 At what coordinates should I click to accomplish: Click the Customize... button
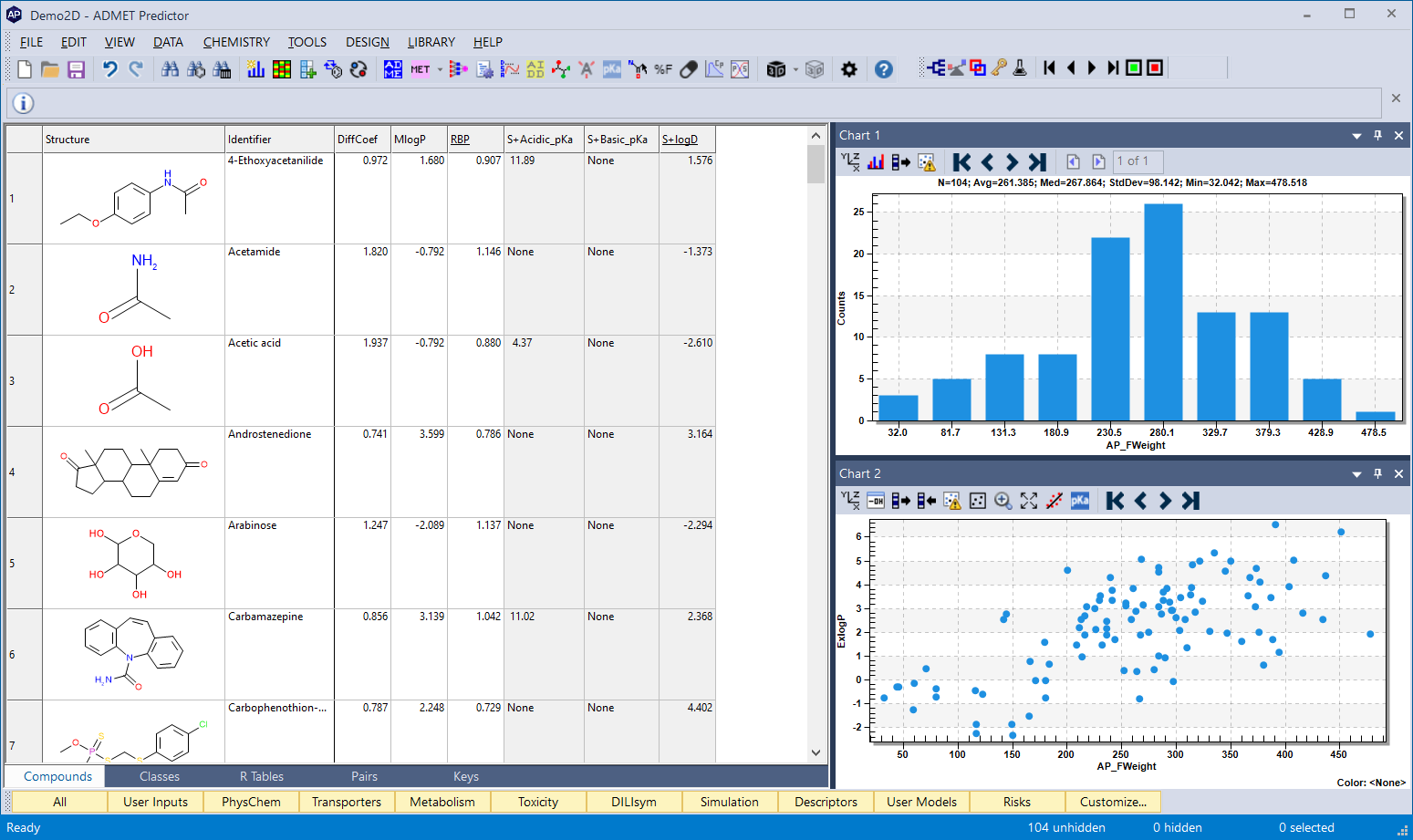click(1113, 802)
